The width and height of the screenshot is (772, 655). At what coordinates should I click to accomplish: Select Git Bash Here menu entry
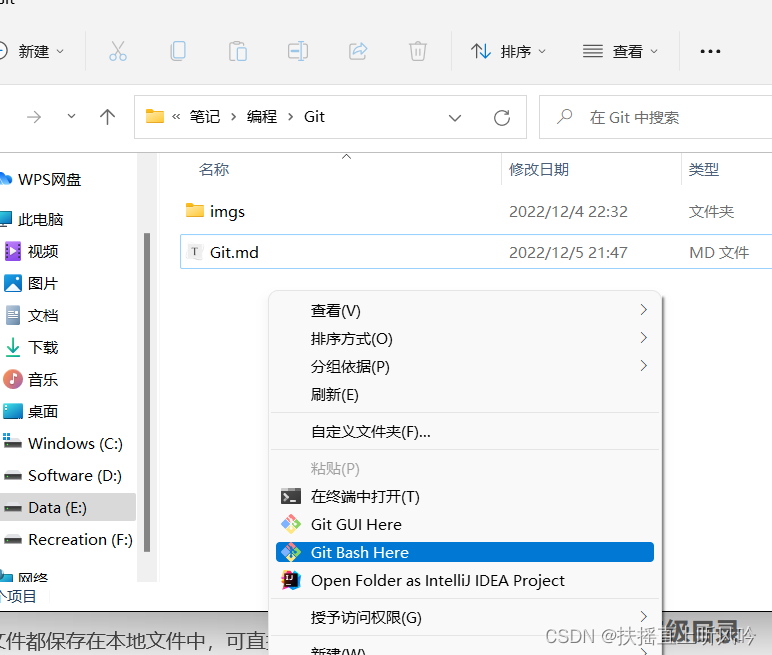click(x=464, y=552)
